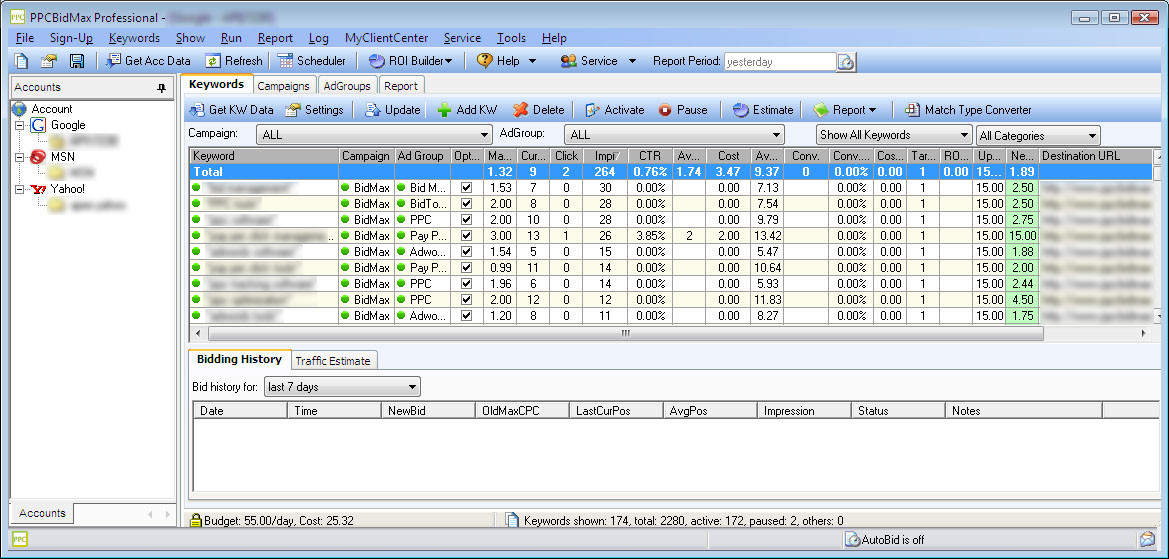Click Add KW green plus button

point(467,110)
